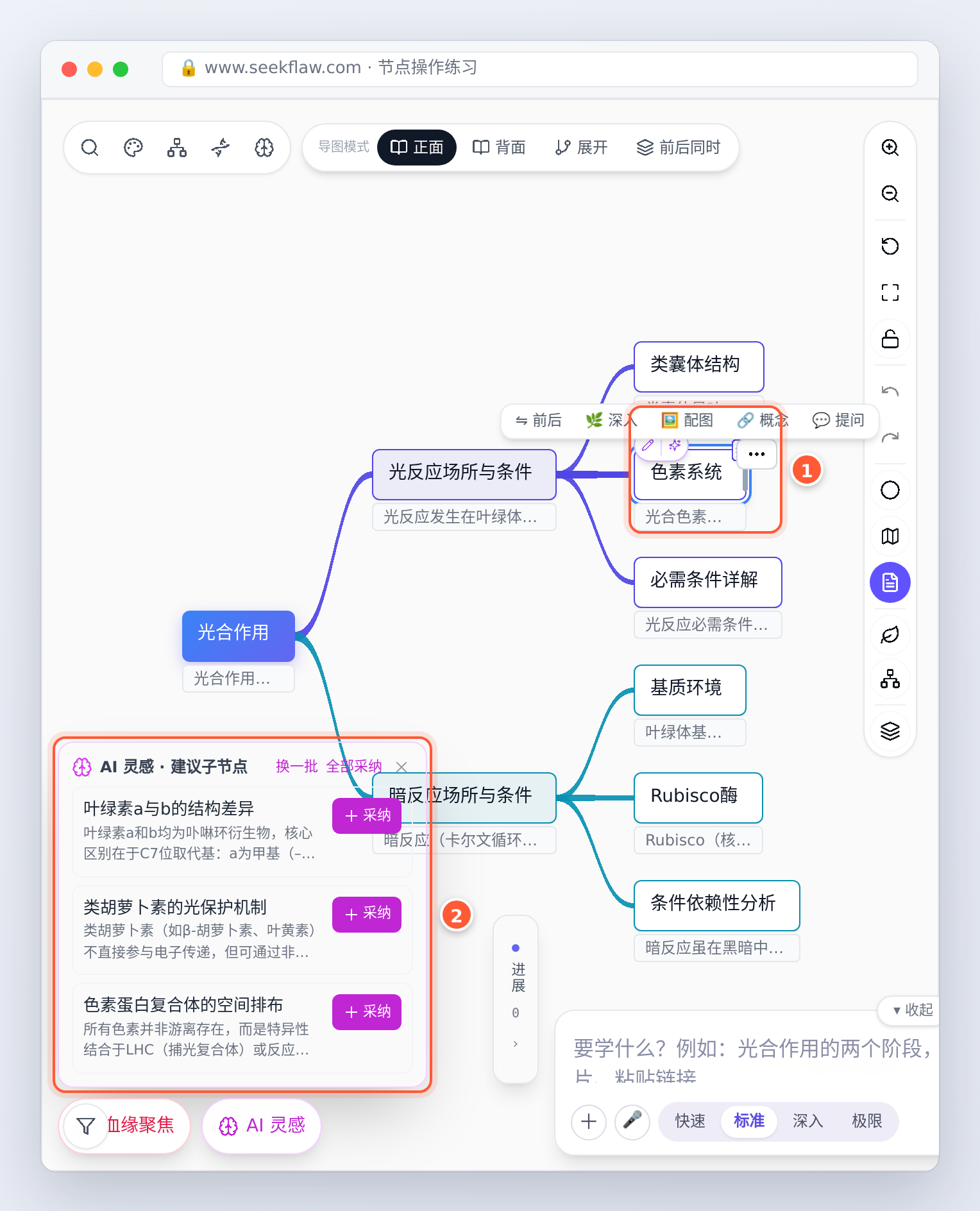Click 换一批 to refresh suggestions
The image size is (980, 1211).
pyautogui.click(x=297, y=766)
